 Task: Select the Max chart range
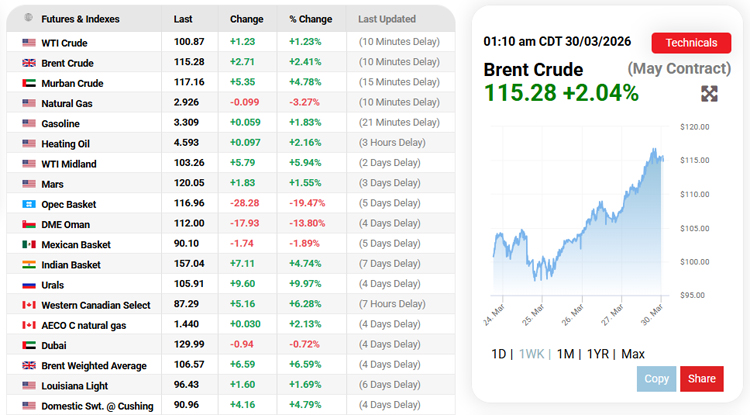point(633,354)
